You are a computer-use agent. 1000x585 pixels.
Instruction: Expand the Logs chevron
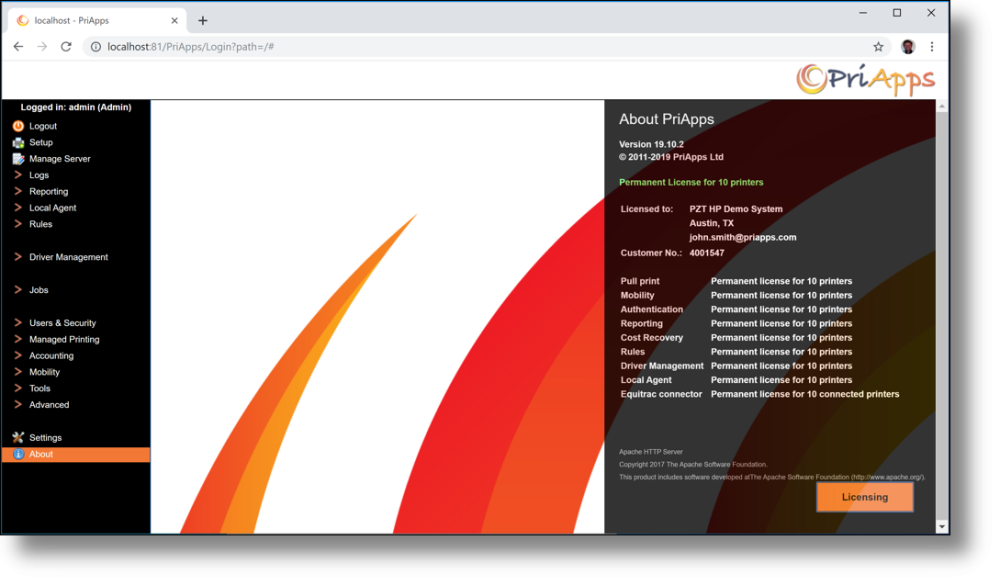(18, 175)
